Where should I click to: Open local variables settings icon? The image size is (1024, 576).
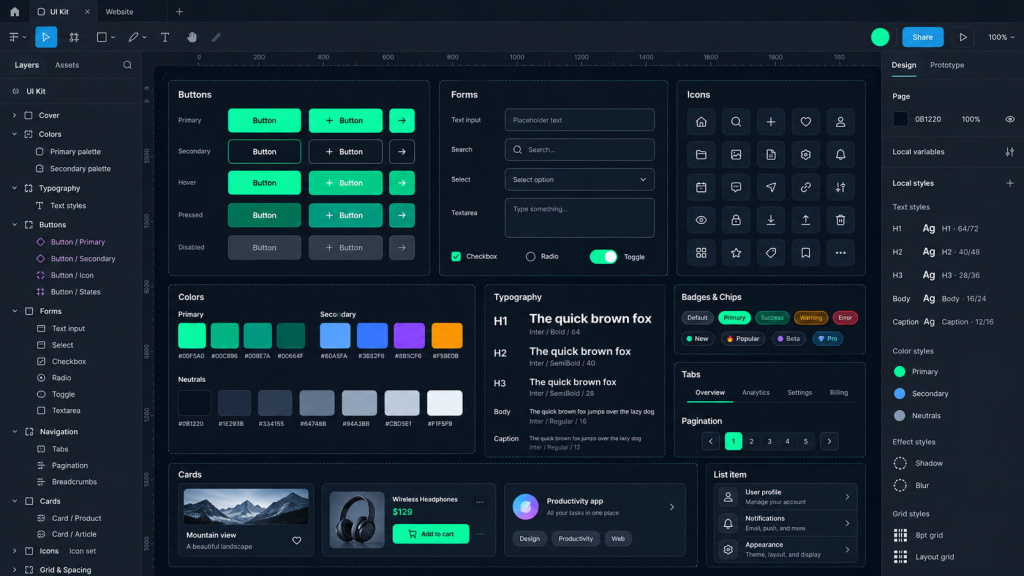1010,152
